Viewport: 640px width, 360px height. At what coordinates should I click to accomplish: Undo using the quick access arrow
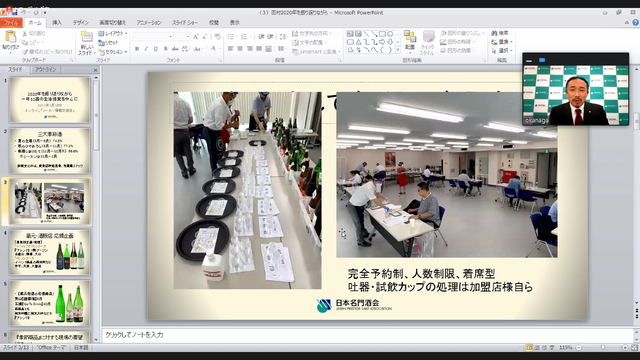click(x=24, y=12)
